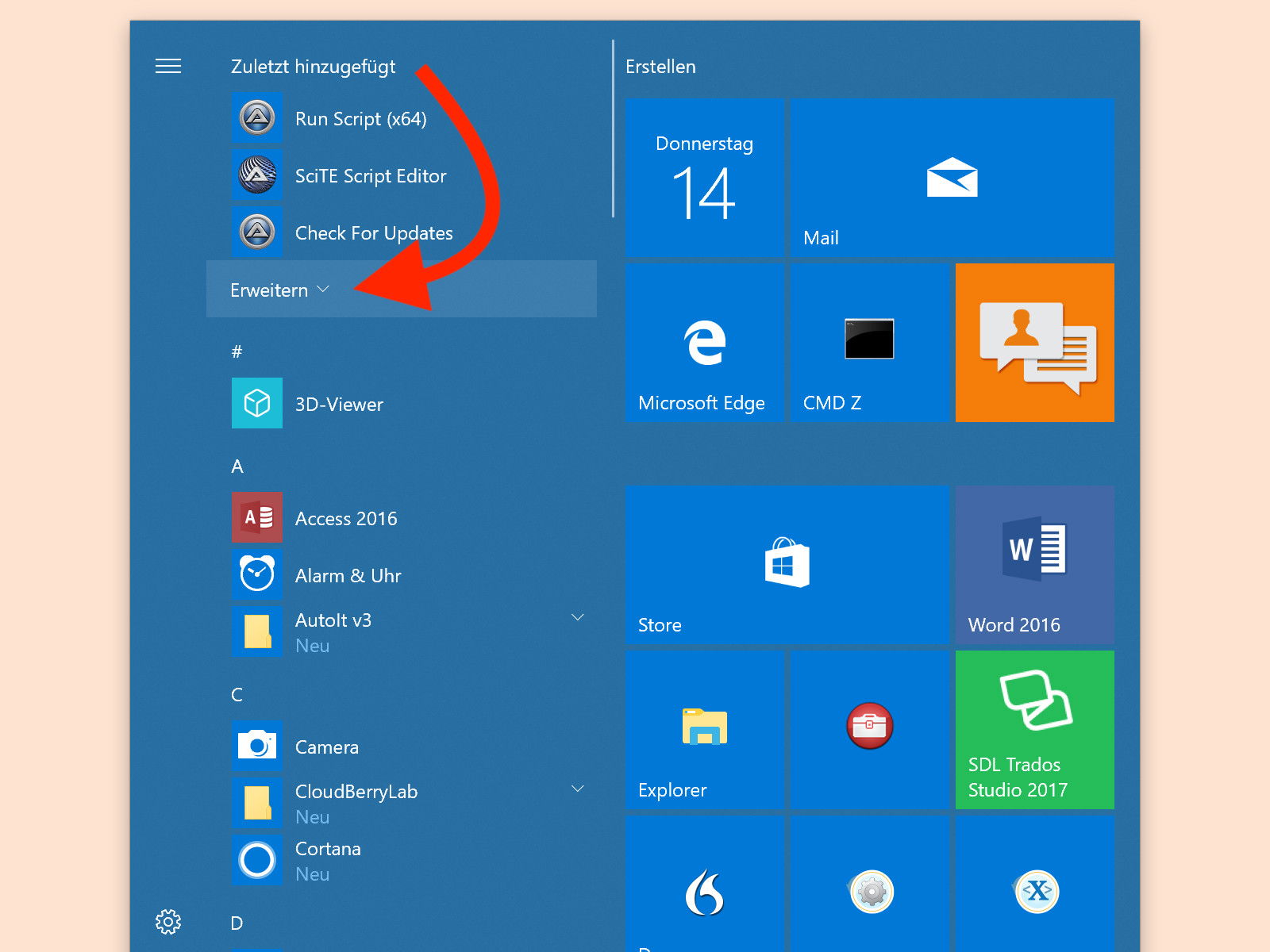
Task: Jump via the # letter header
Action: (237, 351)
